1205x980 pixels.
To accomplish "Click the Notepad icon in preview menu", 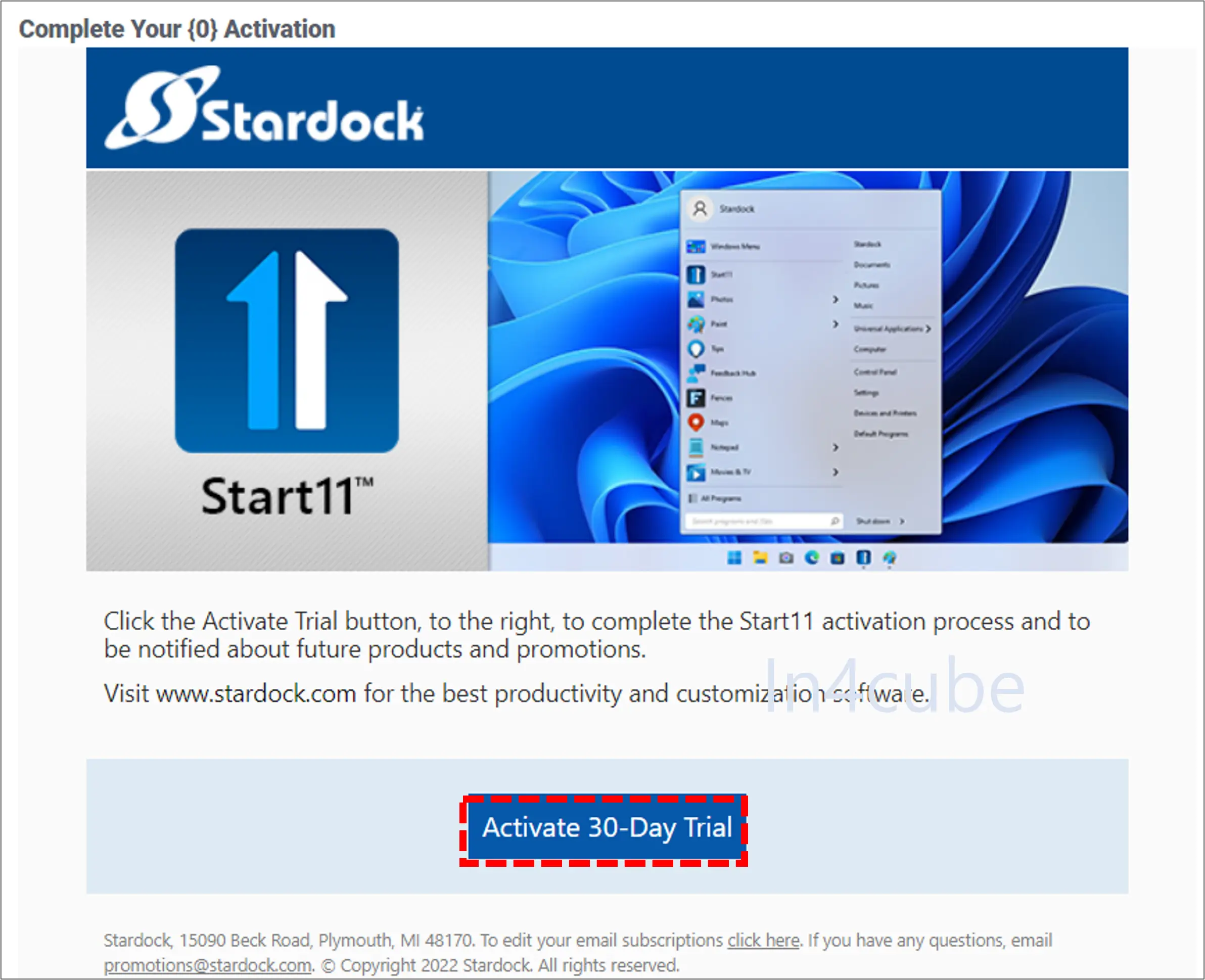I will pyautogui.click(x=696, y=447).
